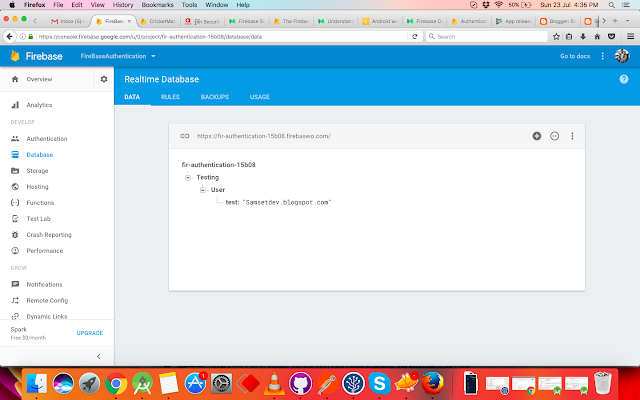Open a new tab with plus button
This screenshot has height=400, width=640.
click(615, 21)
